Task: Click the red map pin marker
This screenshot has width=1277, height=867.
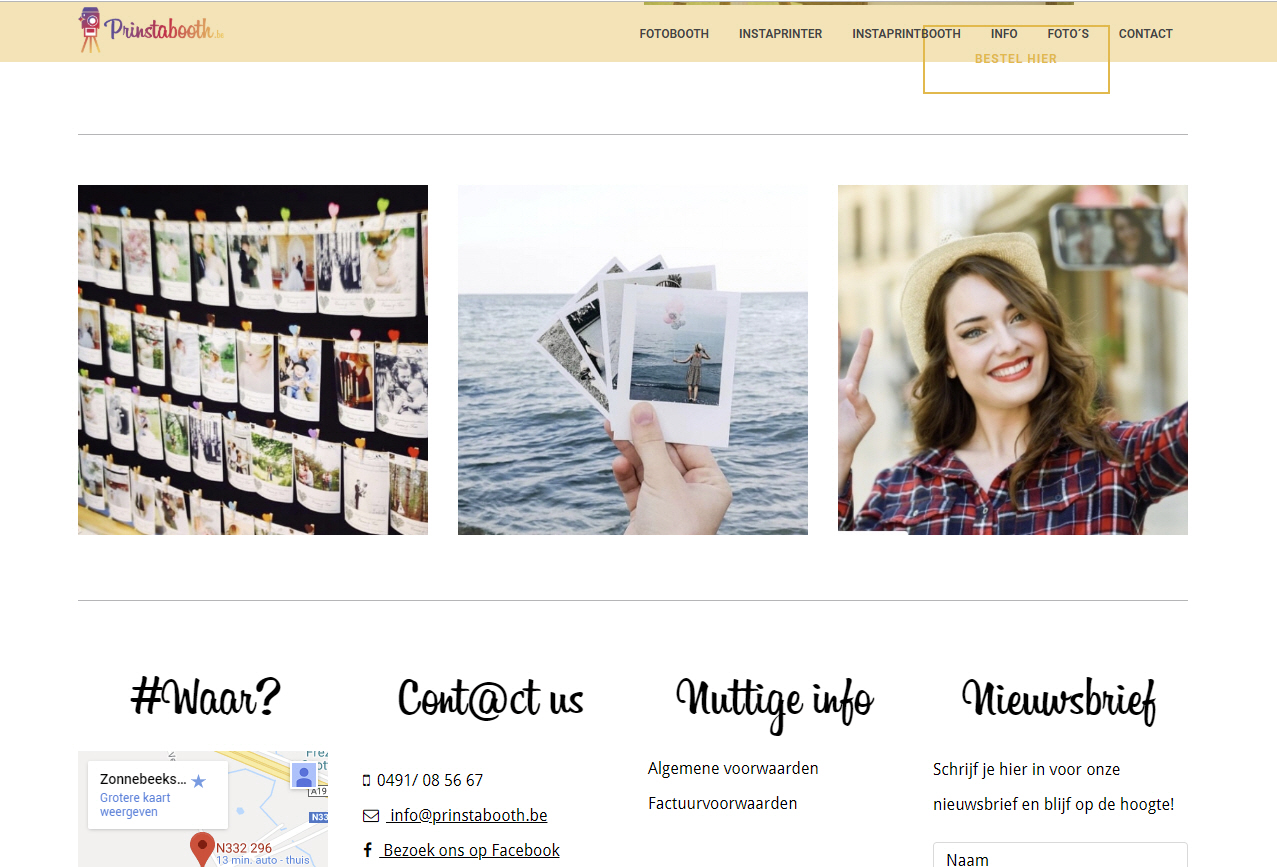Action: 202,848
